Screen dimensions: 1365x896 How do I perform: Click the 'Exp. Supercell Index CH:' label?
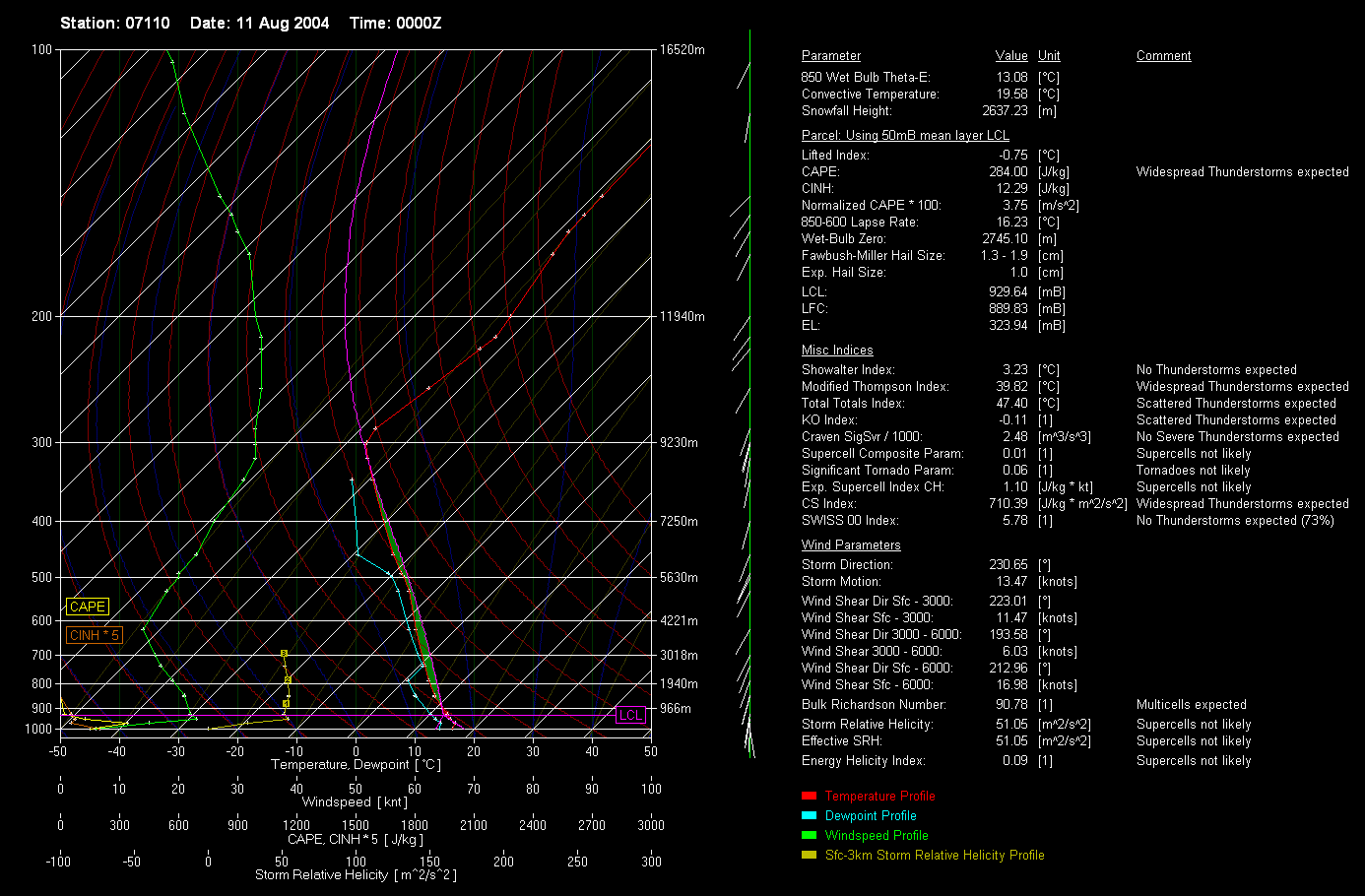point(873,486)
